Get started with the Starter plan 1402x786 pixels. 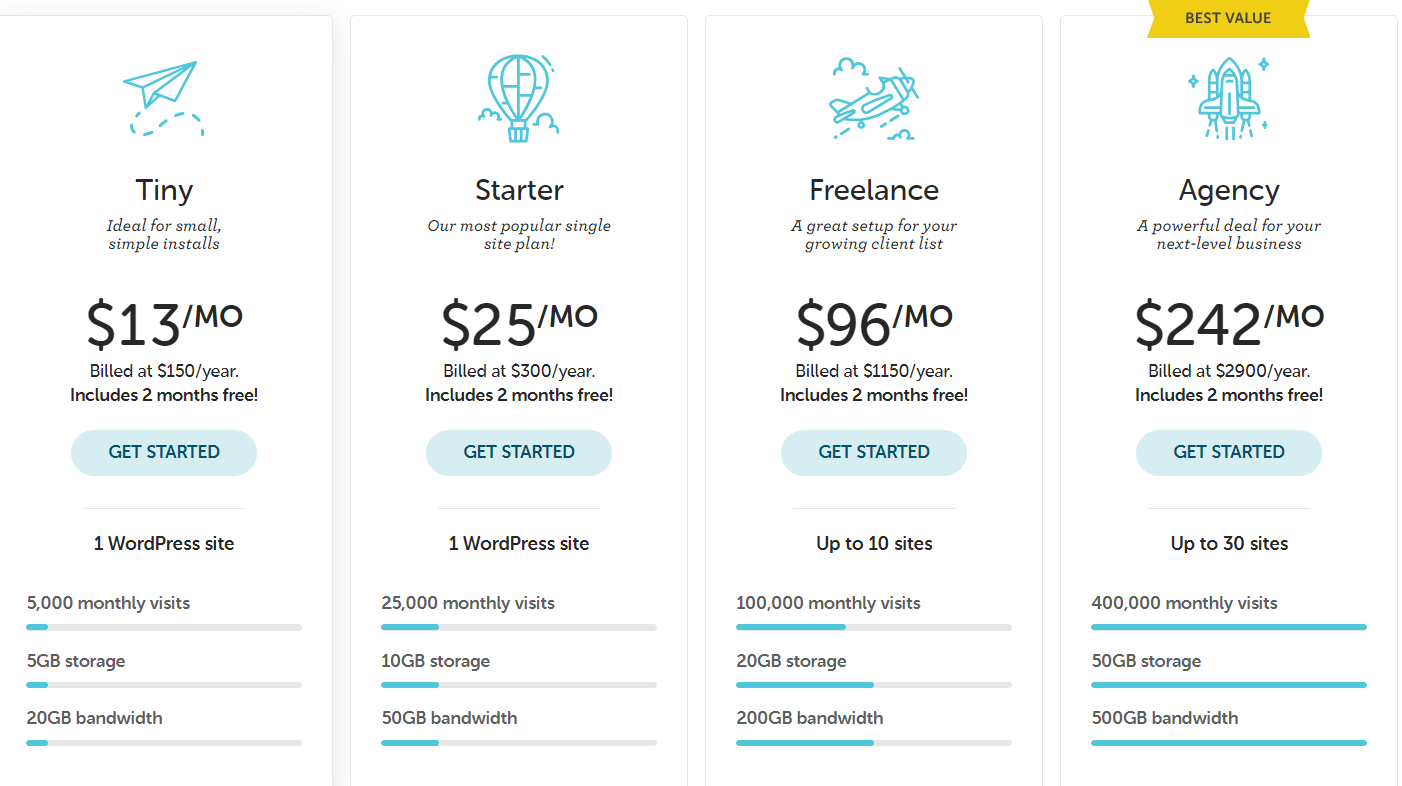coord(519,452)
